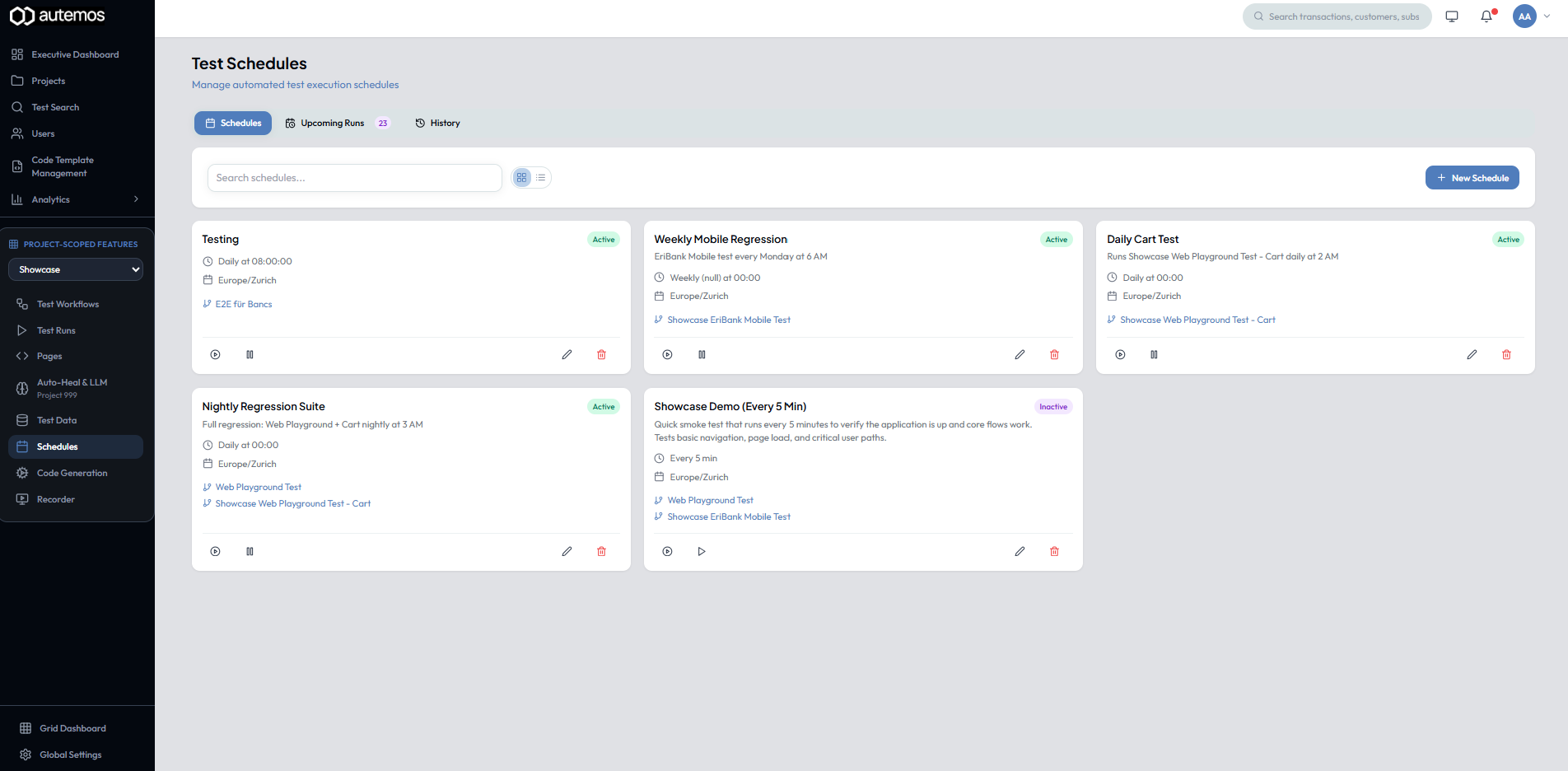Pause the Weekly Mobile Regression schedule

click(702, 354)
